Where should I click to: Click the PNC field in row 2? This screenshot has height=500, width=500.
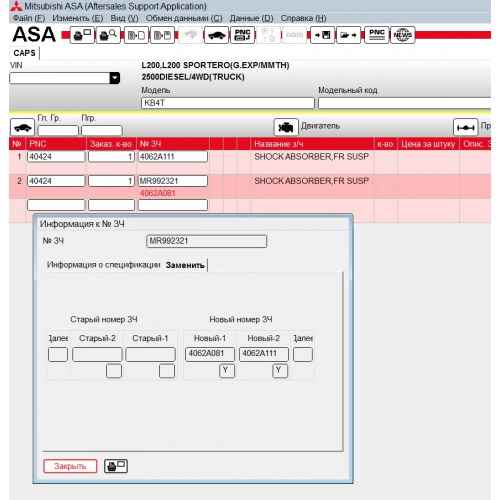[56, 181]
